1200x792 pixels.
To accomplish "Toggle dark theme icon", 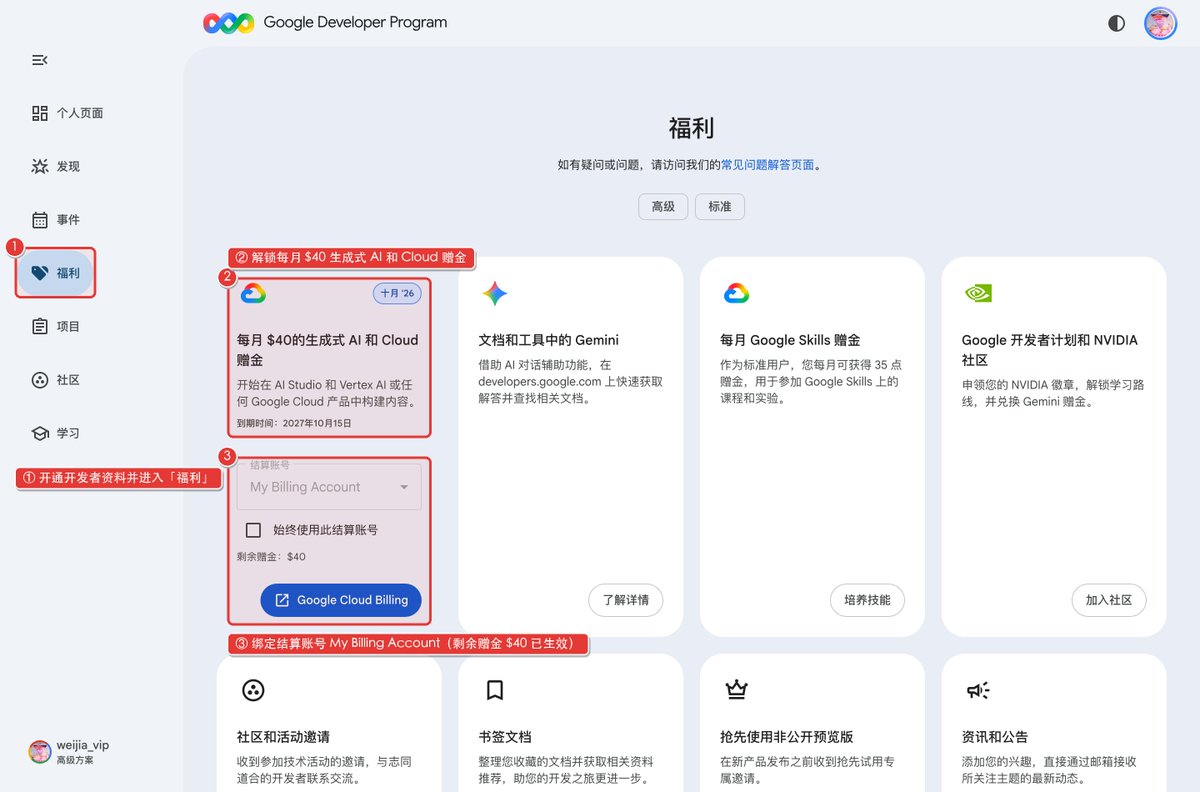I will point(1116,23).
